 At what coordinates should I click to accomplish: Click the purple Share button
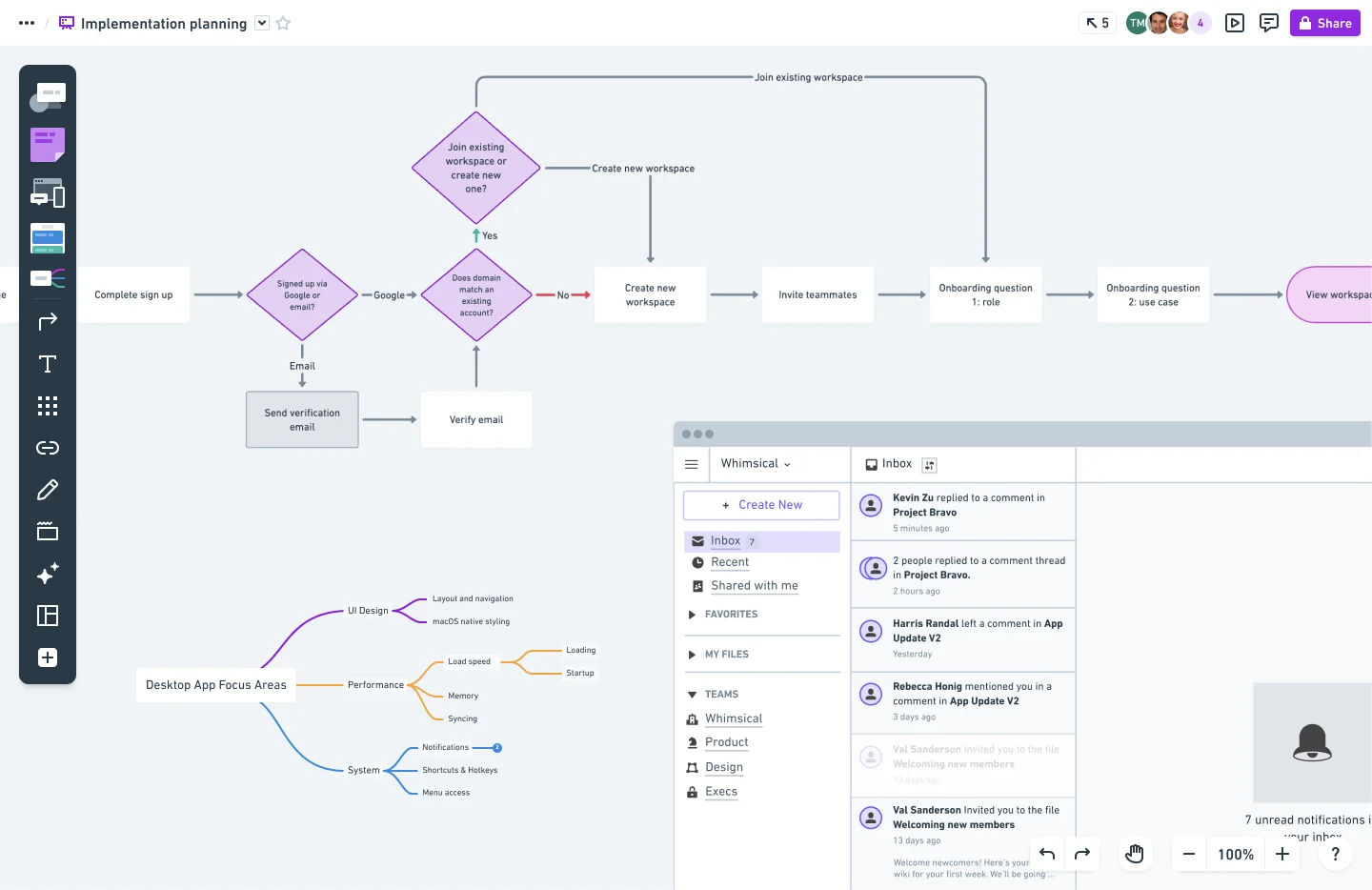(x=1324, y=23)
